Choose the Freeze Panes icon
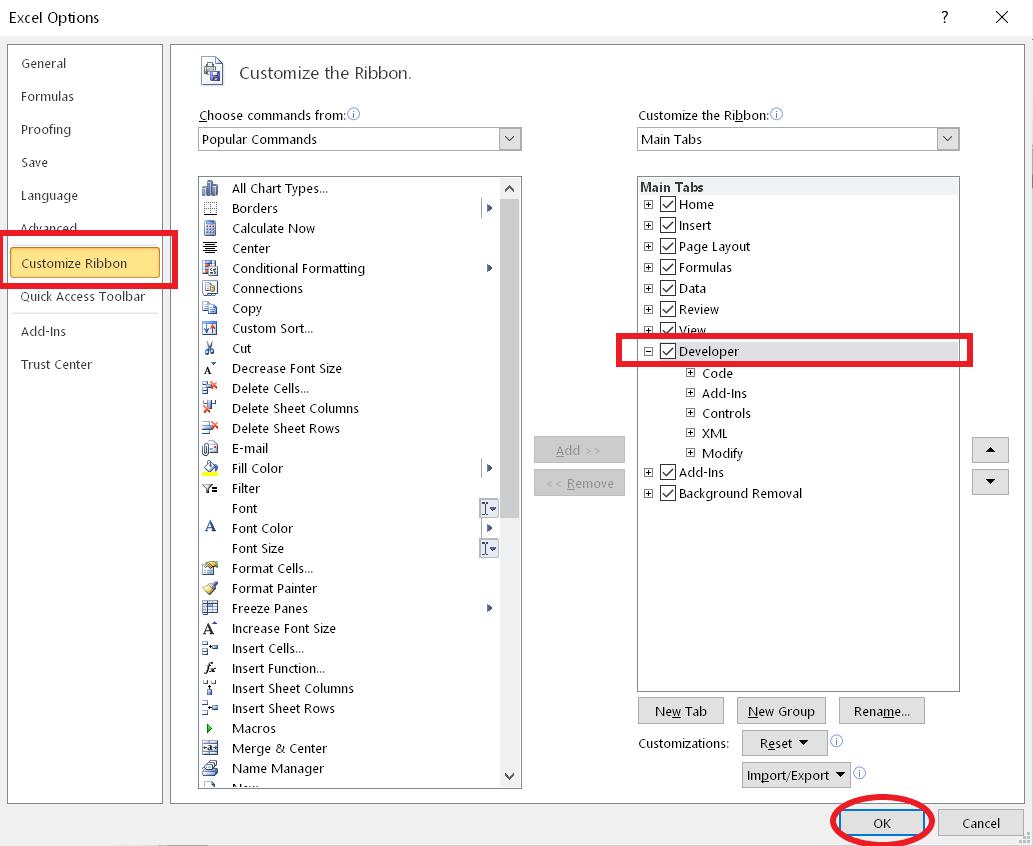 [210, 608]
